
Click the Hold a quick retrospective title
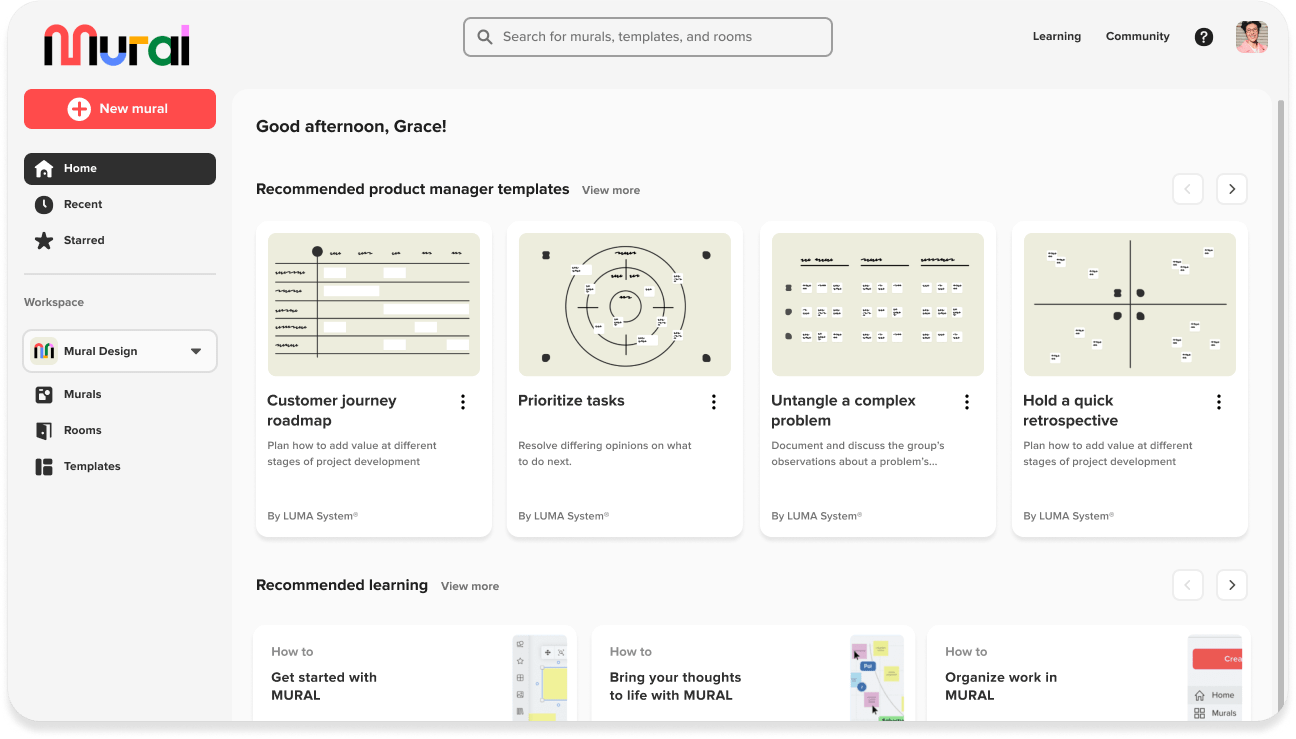1070,411
